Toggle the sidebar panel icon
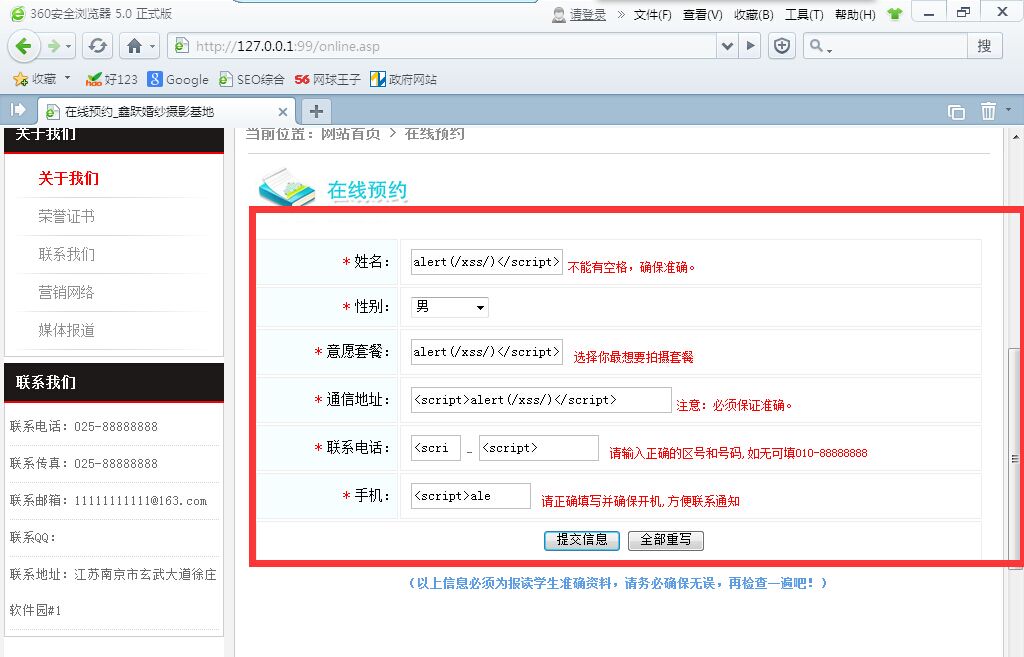 click(18, 110)
